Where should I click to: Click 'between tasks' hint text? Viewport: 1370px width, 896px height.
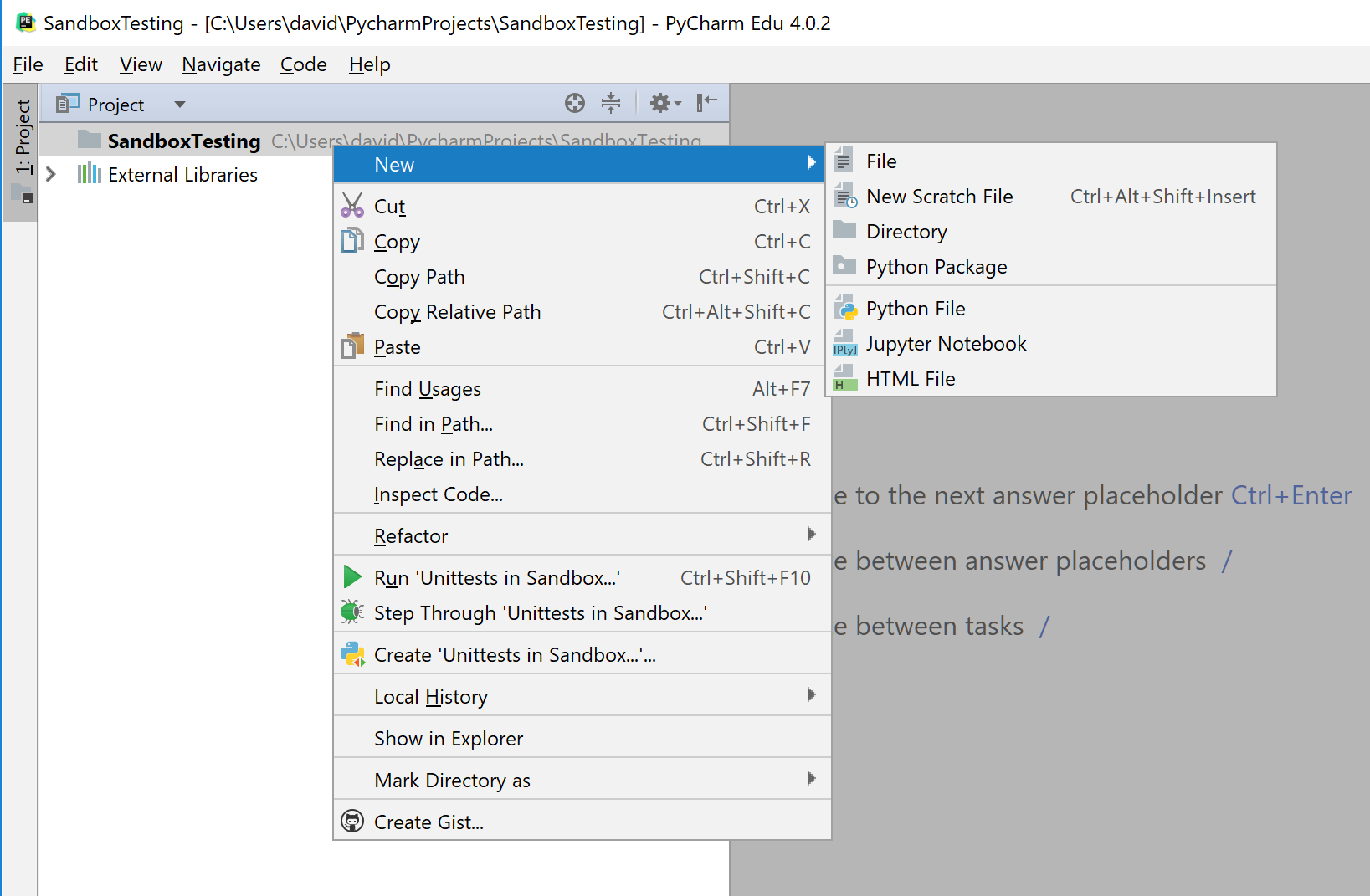coord(939,626)
